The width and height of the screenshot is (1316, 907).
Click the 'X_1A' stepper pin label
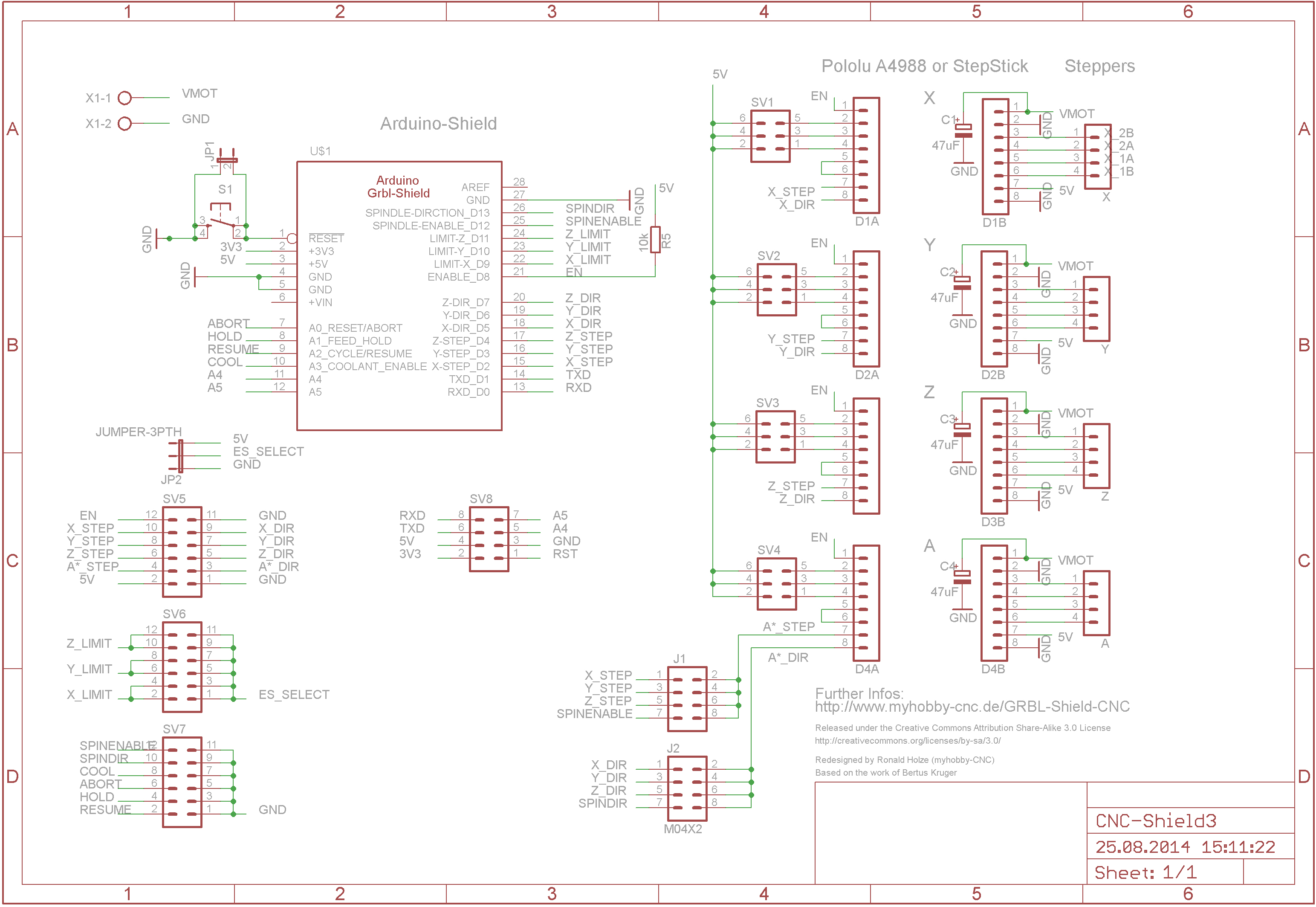pyautogui.click(x=1118, y=159)
